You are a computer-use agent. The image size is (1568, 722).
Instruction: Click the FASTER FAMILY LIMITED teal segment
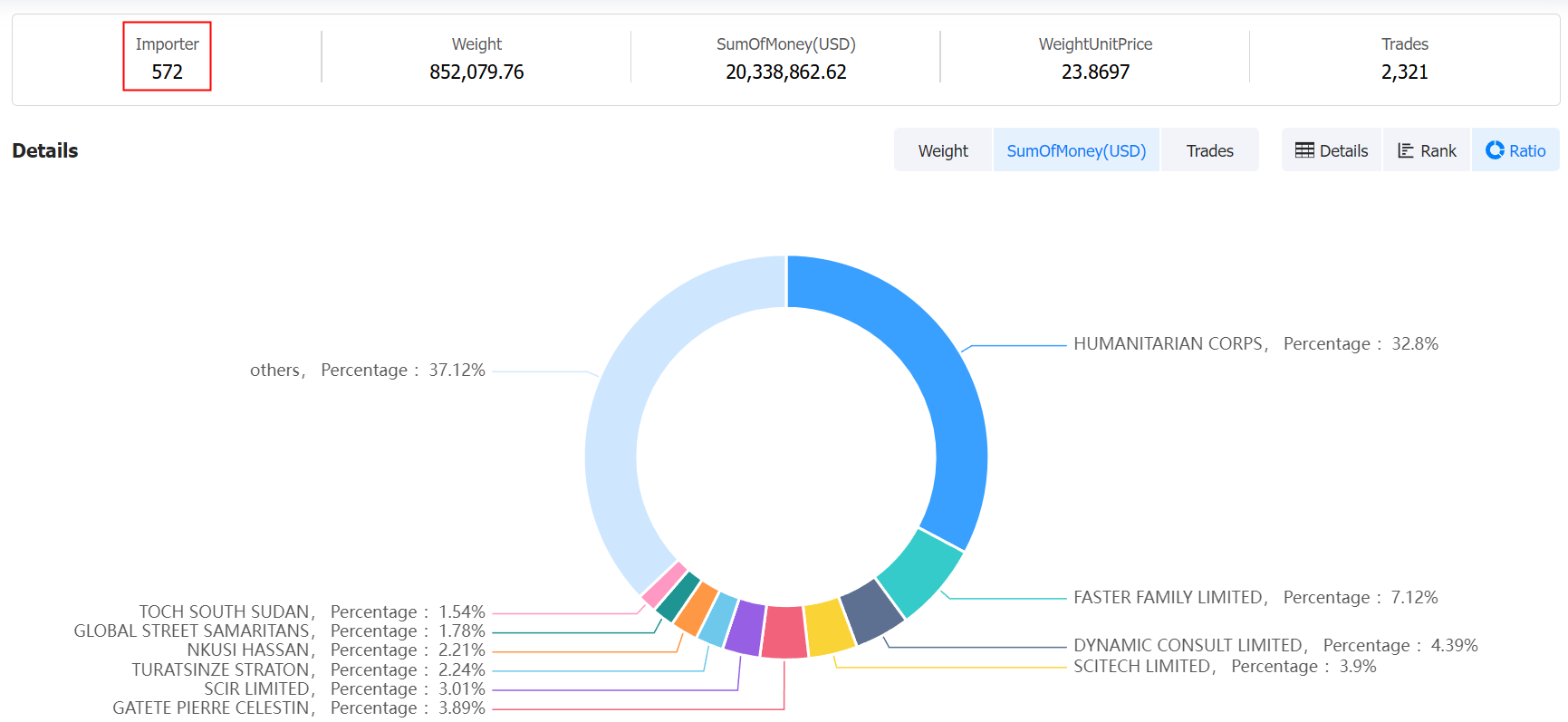coord(921,573)
